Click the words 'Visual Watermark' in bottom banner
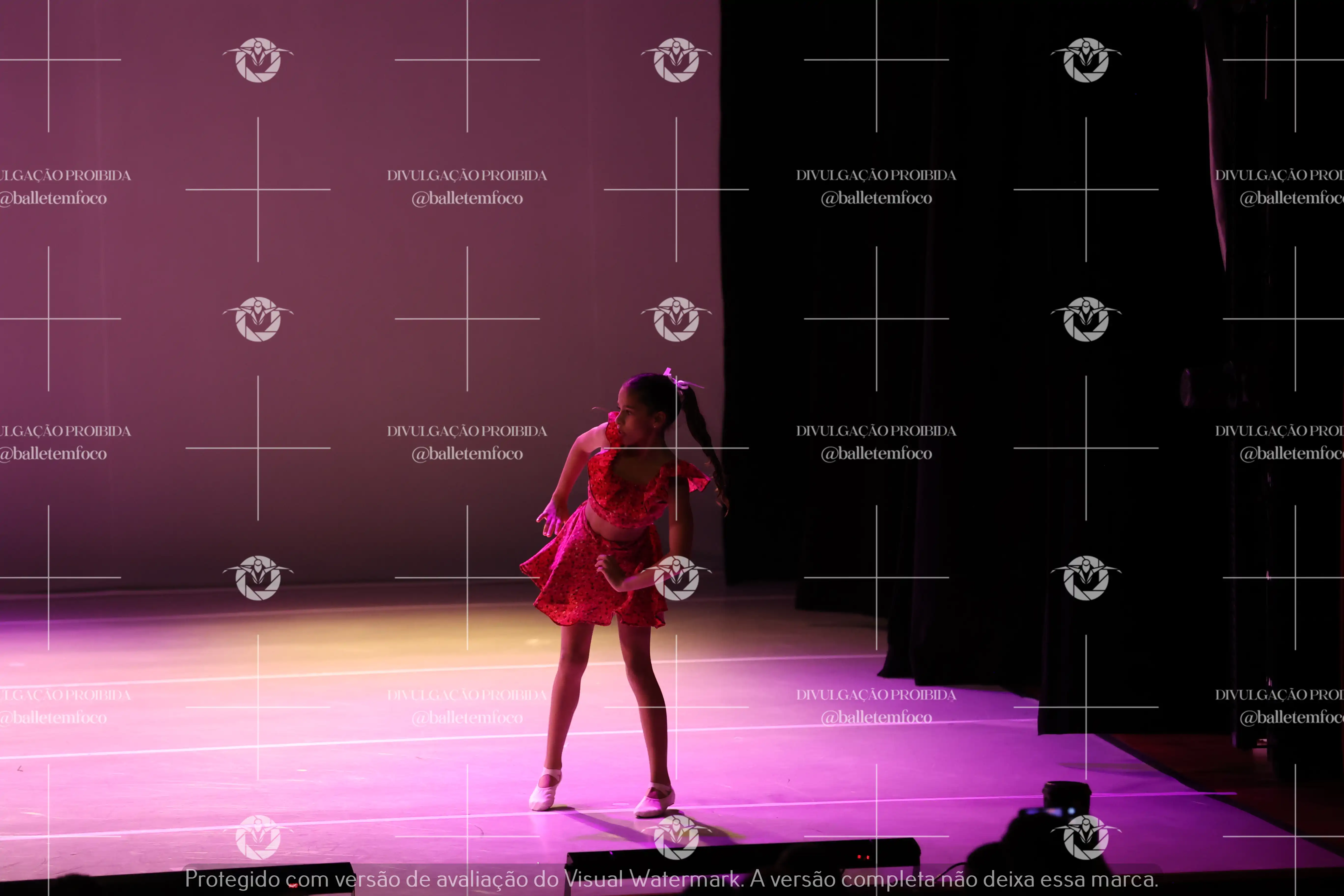The width and height of the screenshot is (1344, 896). pos(653,879)
